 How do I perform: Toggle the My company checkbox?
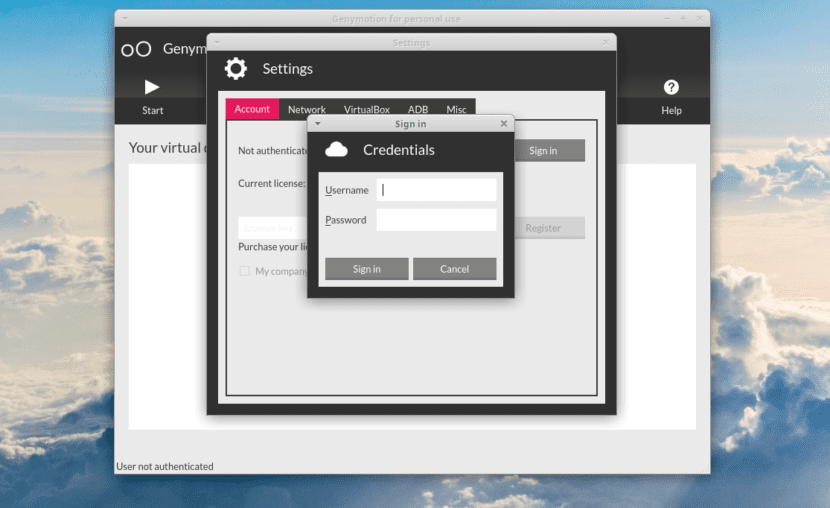coord(244,271)
